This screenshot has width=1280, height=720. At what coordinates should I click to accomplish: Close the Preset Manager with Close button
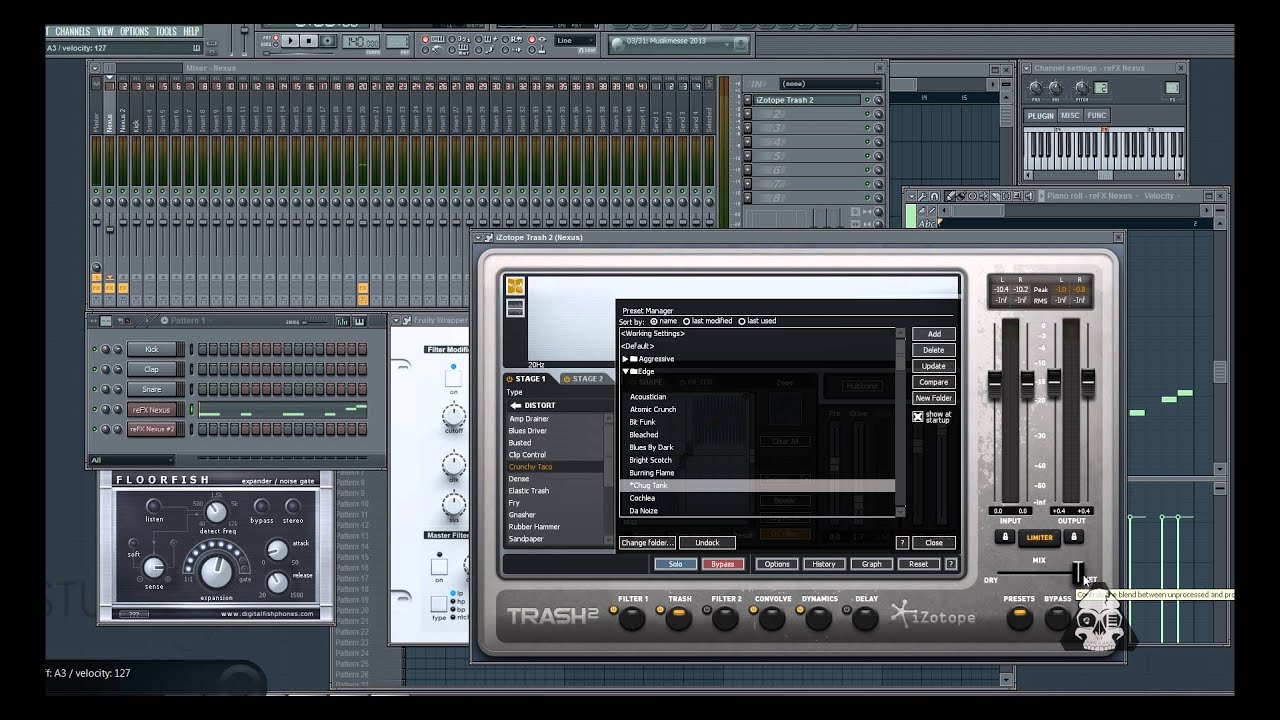pyautogui.click(x=933, y=542)
